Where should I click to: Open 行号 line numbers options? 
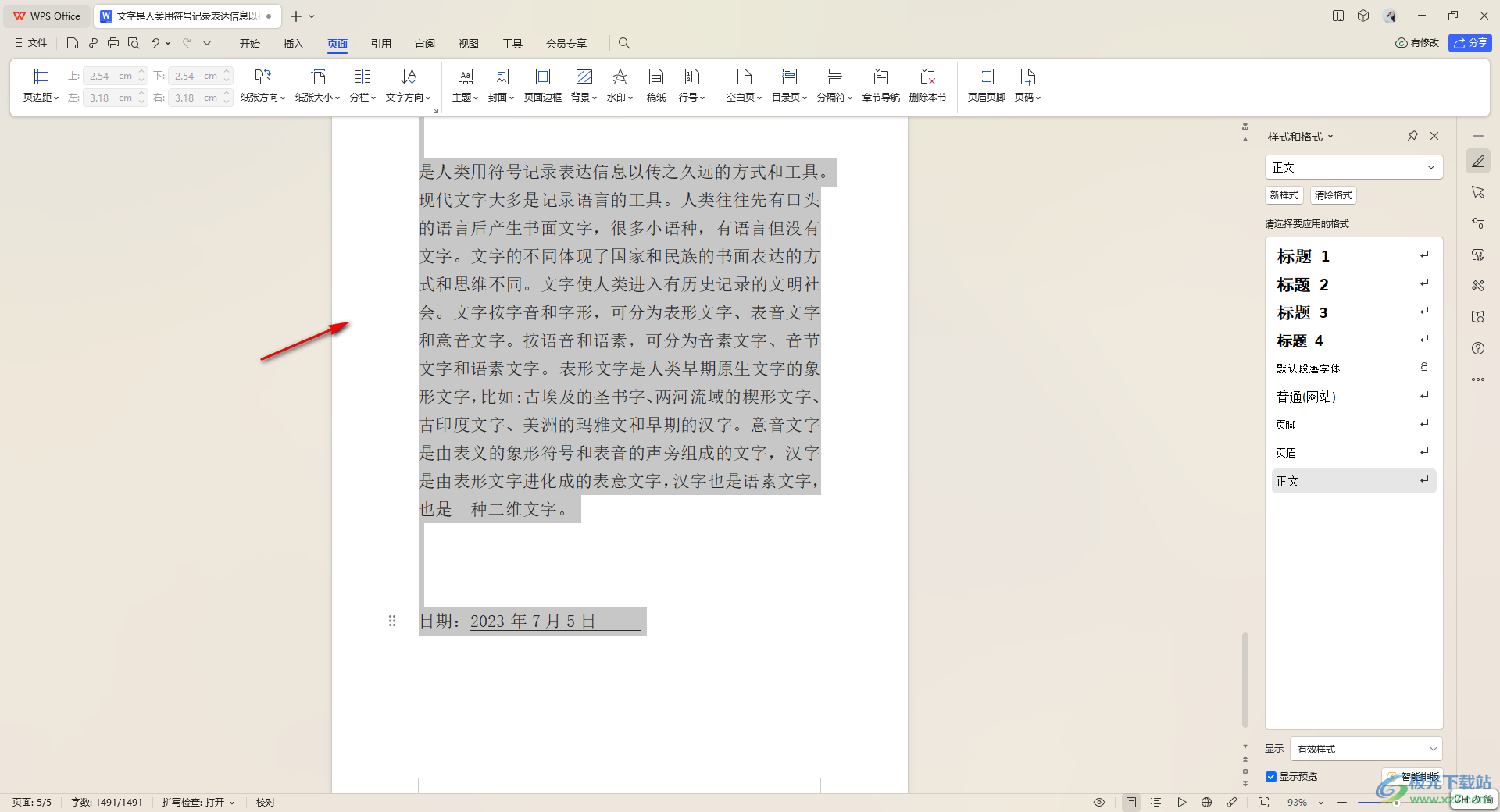click(x=691, y=85)
